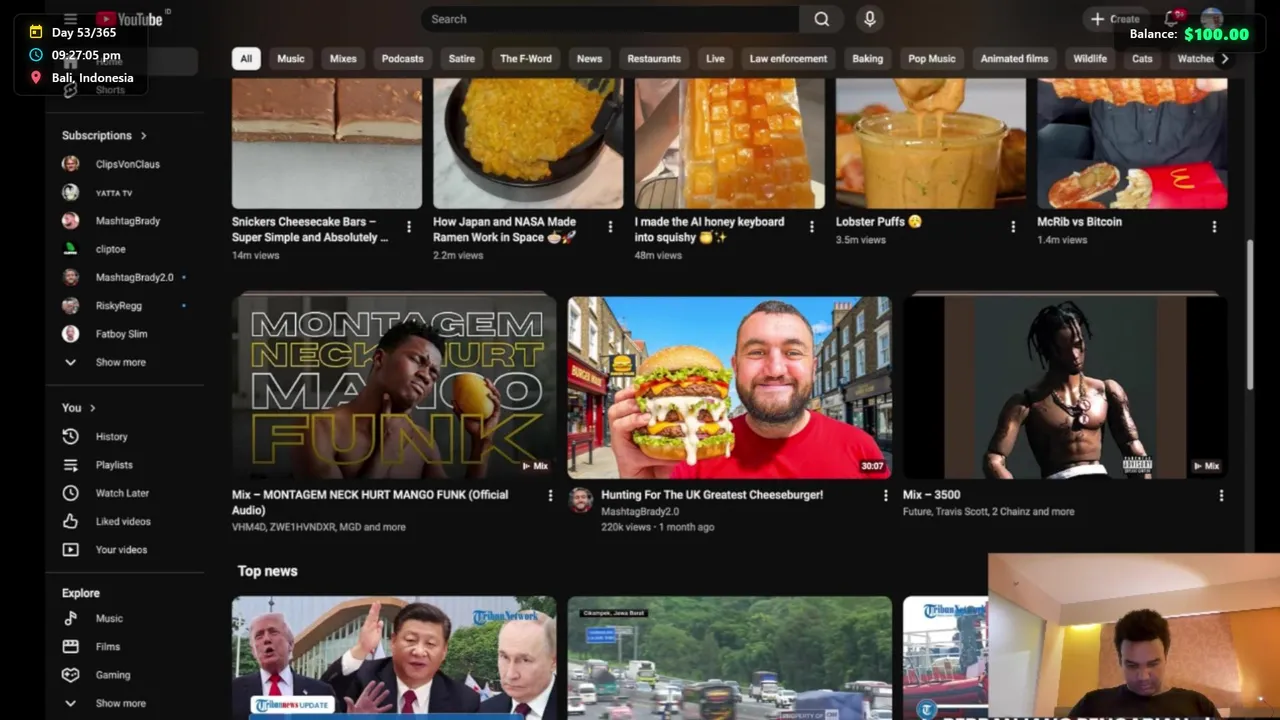The width and height of the screenshot is (1280, 720).
Task: Select the Cats filter chip
Action: click(x=1142, y=58)
